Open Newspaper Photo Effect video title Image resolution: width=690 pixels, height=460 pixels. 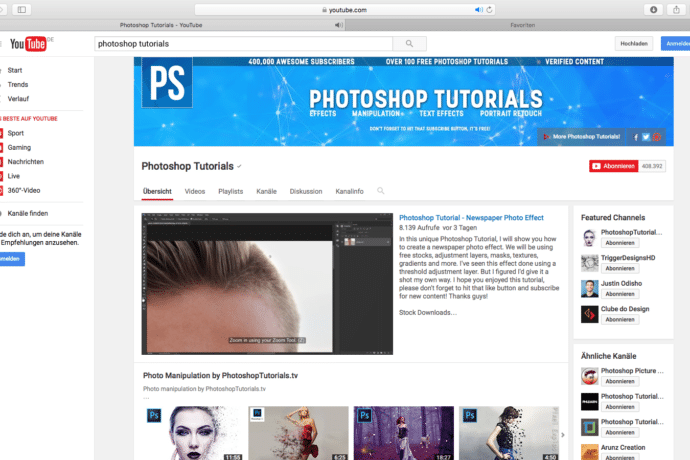pyautogui.click(x=471, y=217)
